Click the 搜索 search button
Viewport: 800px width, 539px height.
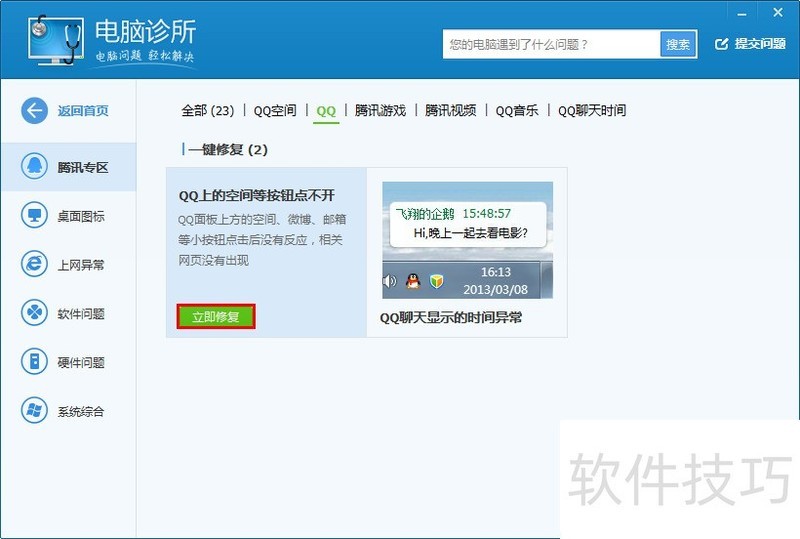coord(678,45)
